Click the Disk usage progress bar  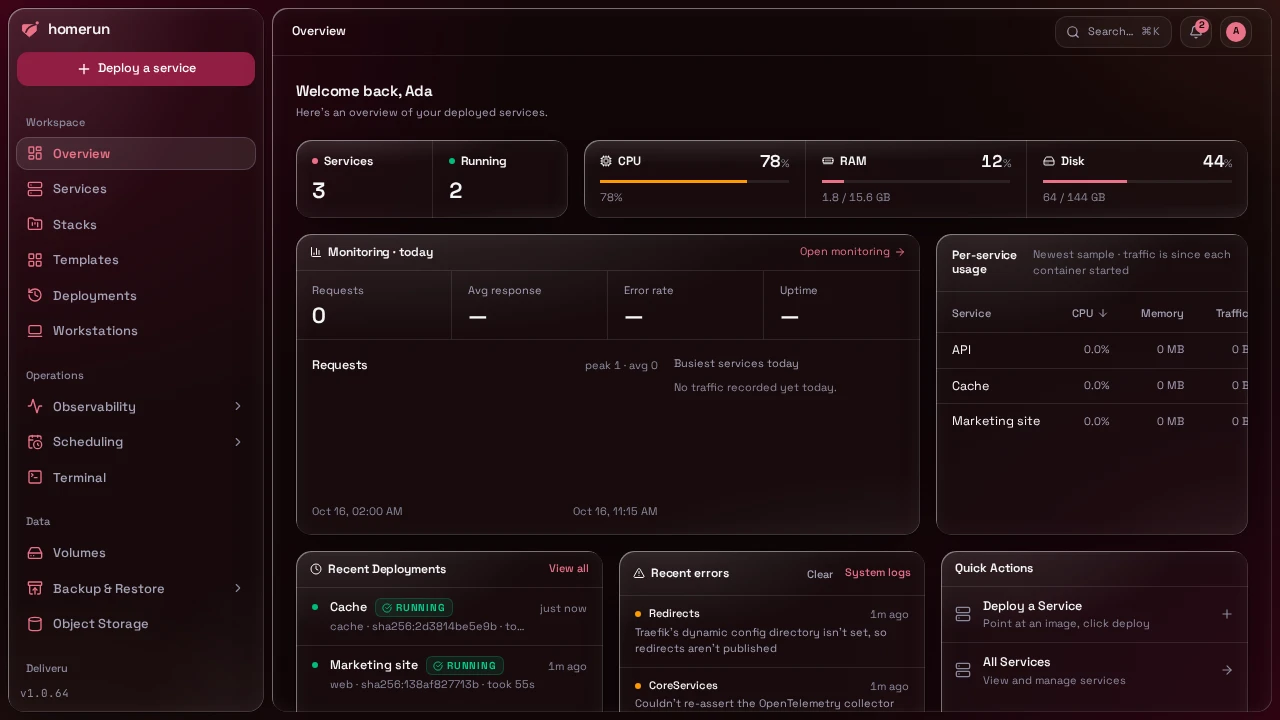(x=1137, y=181)
